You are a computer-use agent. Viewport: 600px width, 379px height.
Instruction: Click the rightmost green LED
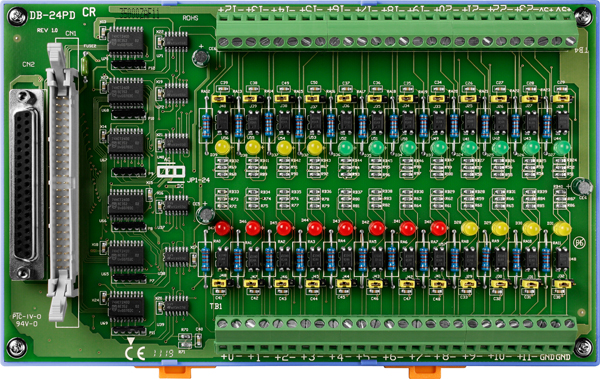tap(562, 148)
